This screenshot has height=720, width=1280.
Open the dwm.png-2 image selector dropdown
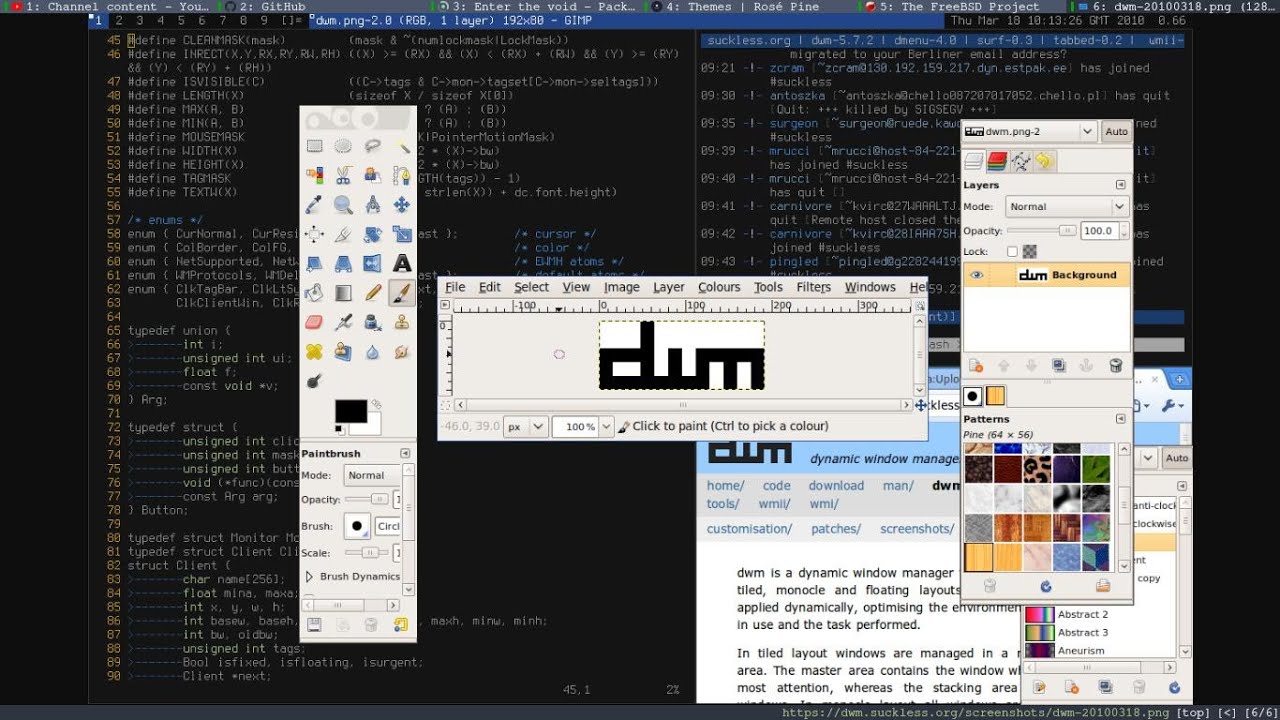pos(1029,131)
